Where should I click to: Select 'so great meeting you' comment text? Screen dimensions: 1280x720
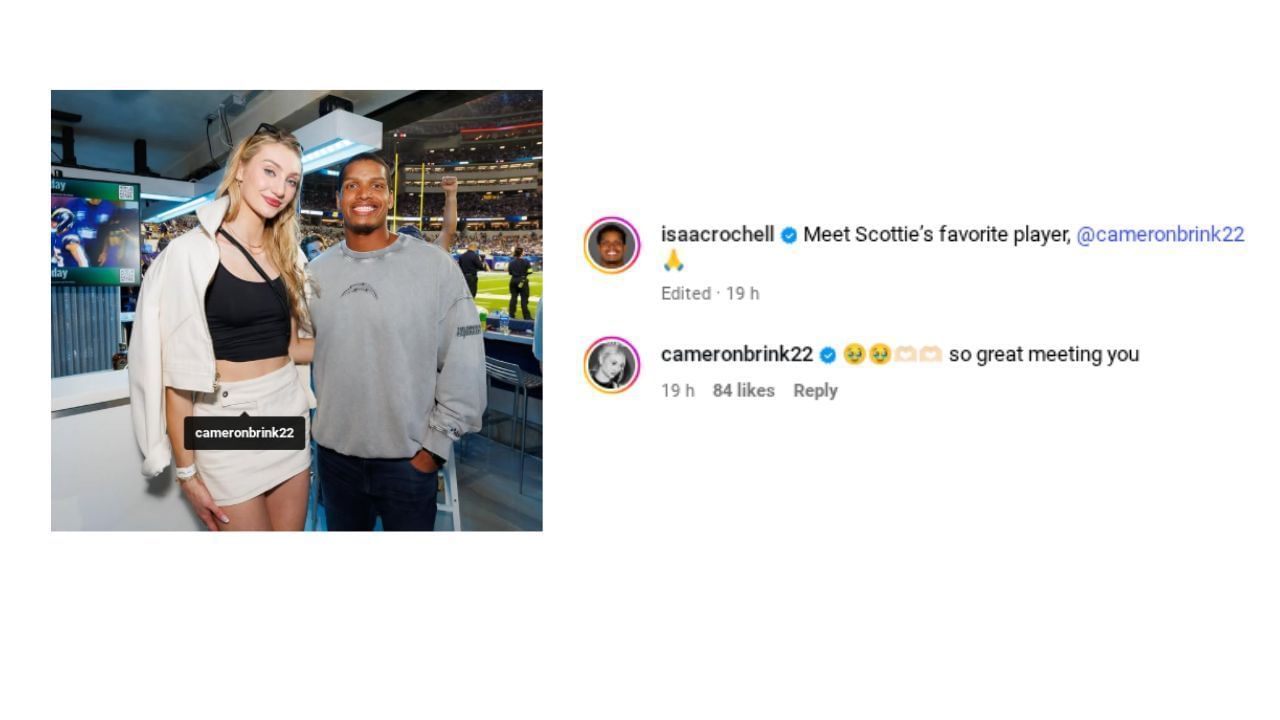(x=1044, y=354)
